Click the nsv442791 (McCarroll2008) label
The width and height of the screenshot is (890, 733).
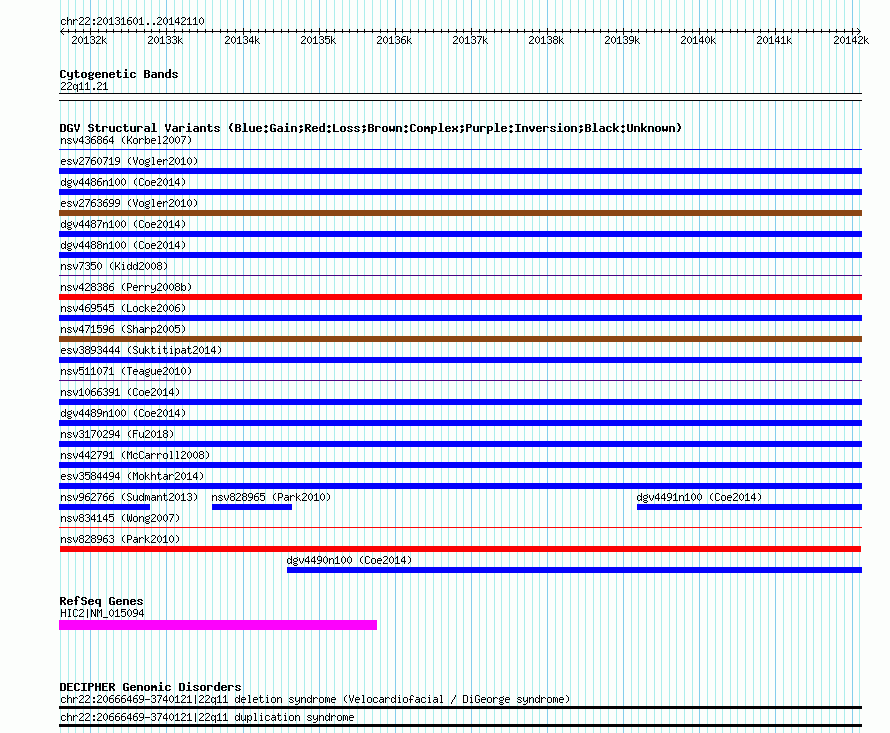[x=135, y=455]
